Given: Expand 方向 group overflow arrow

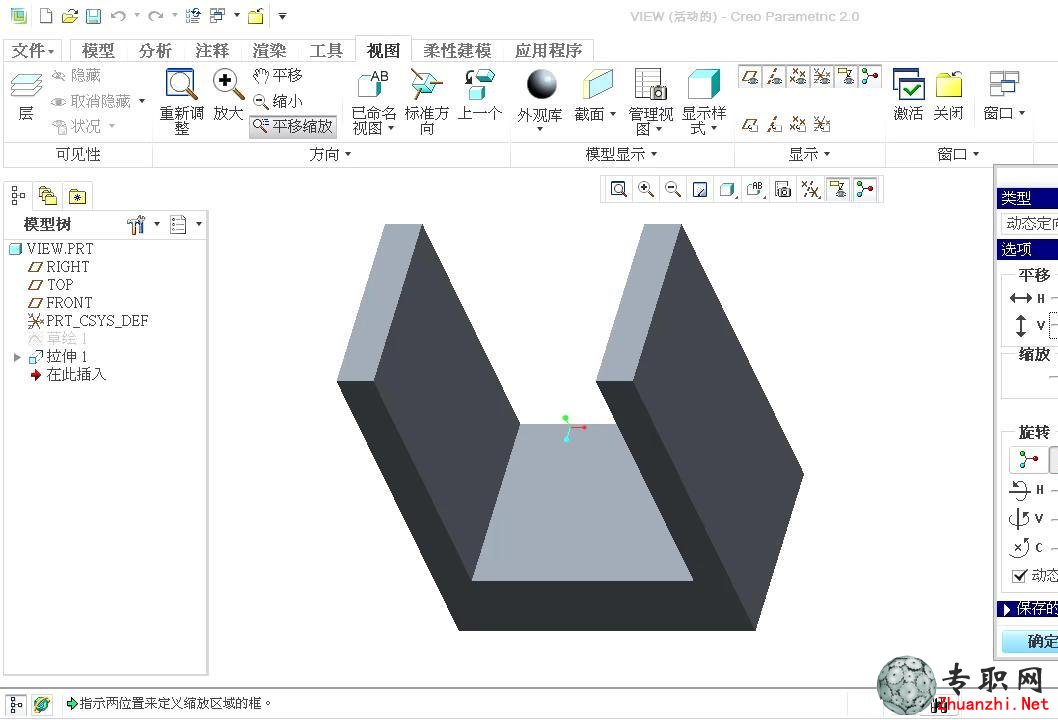Looking at the screenshot, I should click(x=348, y=155).
